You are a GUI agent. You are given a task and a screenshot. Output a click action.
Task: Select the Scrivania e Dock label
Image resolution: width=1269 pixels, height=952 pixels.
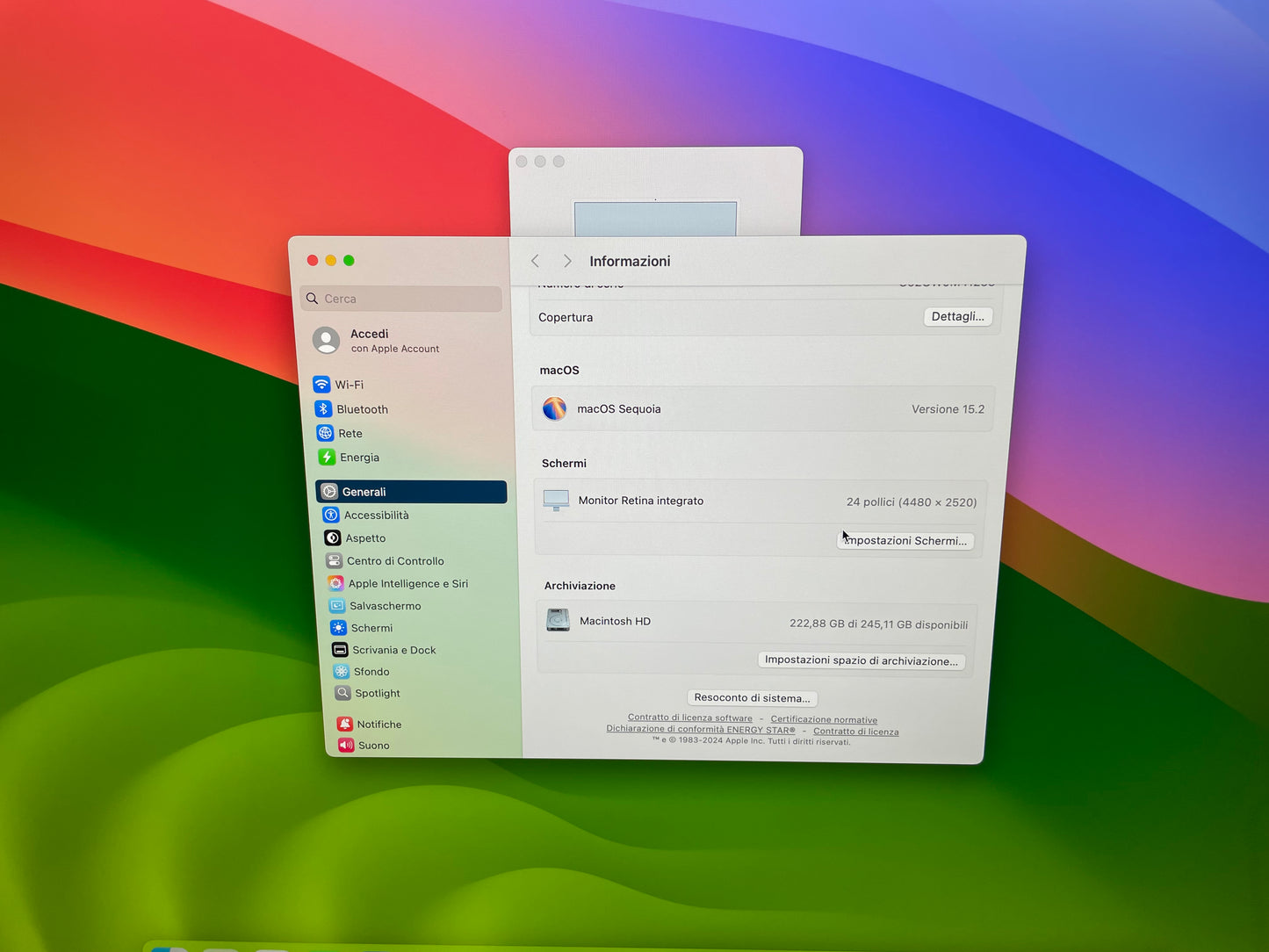394,650
